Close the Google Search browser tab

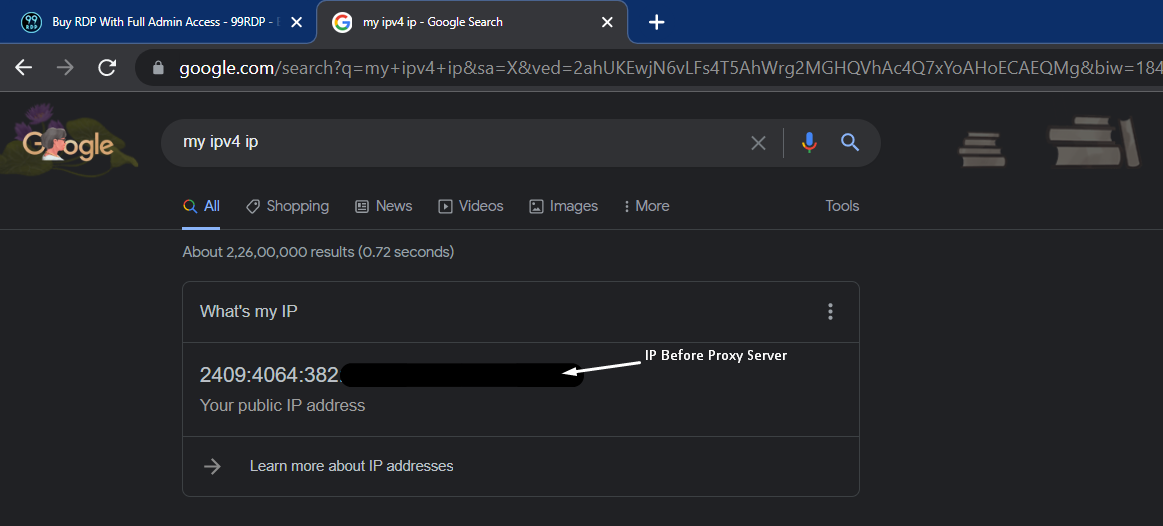point(607,22)
